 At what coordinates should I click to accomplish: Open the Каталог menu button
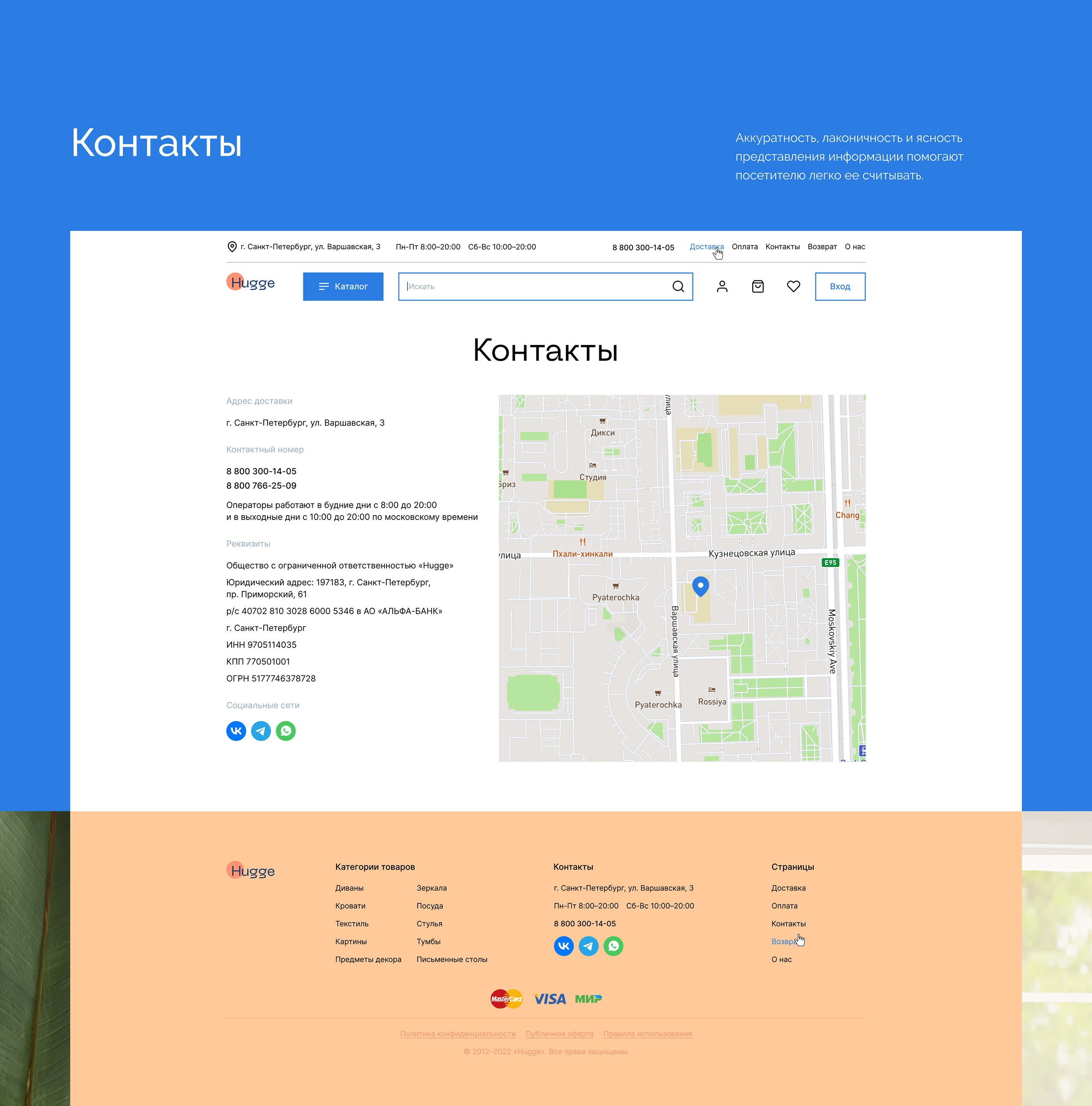tap(343, 286)
